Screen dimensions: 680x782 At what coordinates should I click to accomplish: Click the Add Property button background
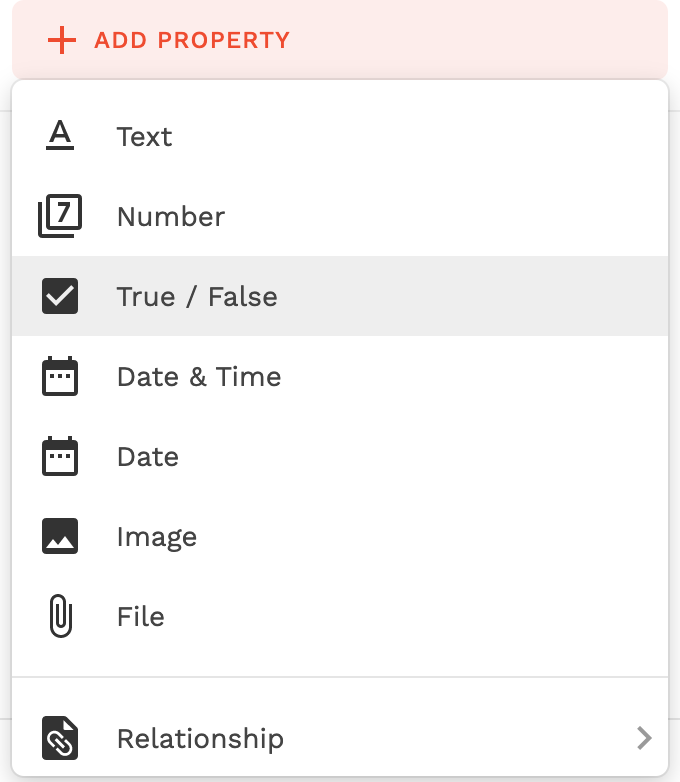[340, 40]
